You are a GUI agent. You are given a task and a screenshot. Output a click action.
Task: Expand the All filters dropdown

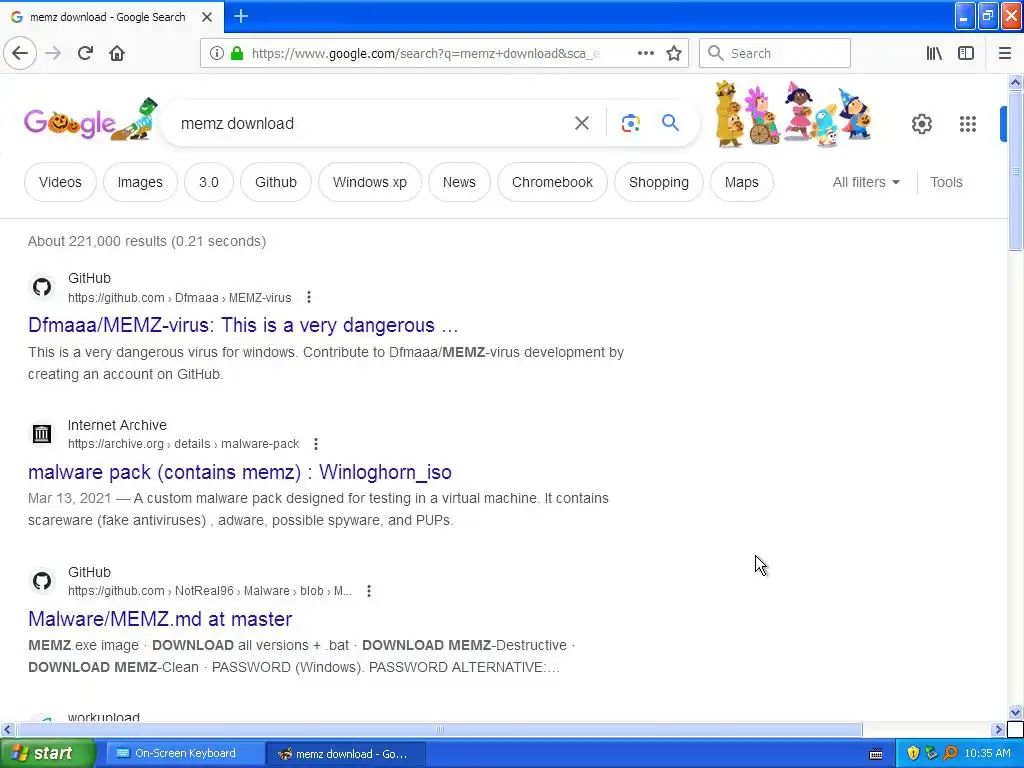866,182
